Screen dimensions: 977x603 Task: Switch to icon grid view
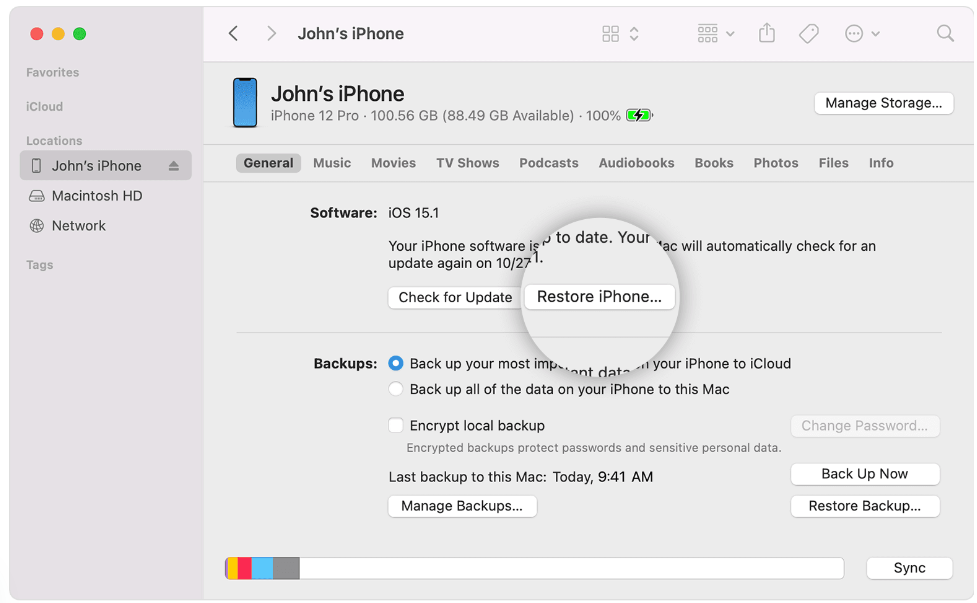point(611,34)
